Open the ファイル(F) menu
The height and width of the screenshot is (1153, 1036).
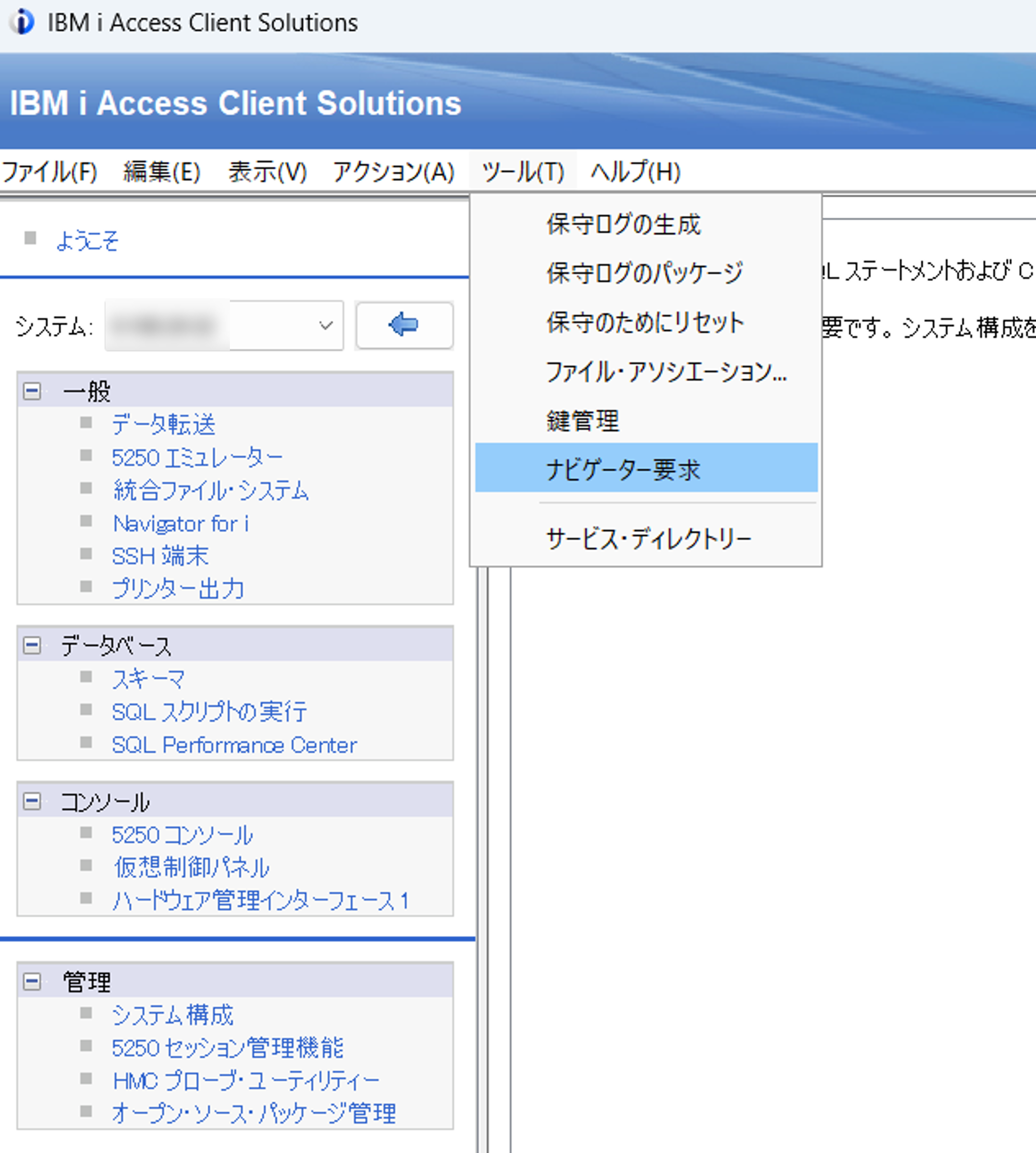click(50, 171)
